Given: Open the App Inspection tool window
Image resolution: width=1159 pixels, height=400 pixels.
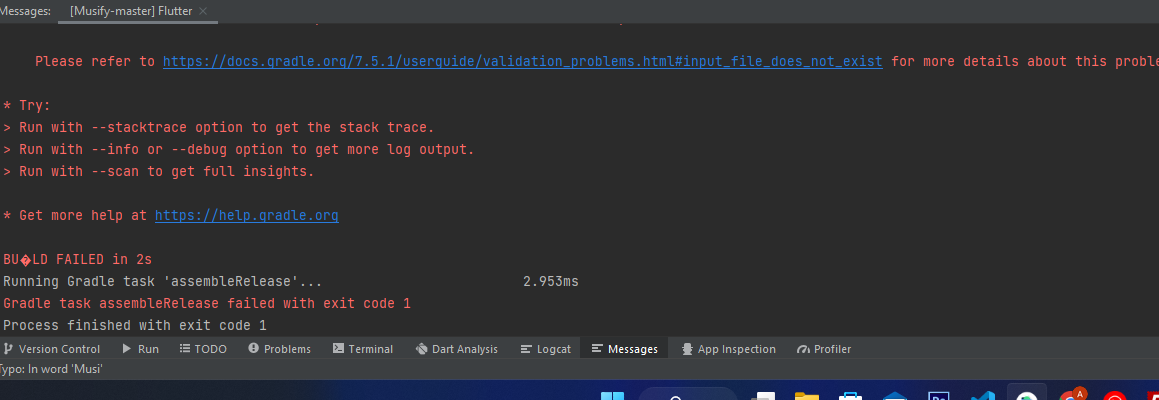Looking at the screenshot, I should coord(729,349).
